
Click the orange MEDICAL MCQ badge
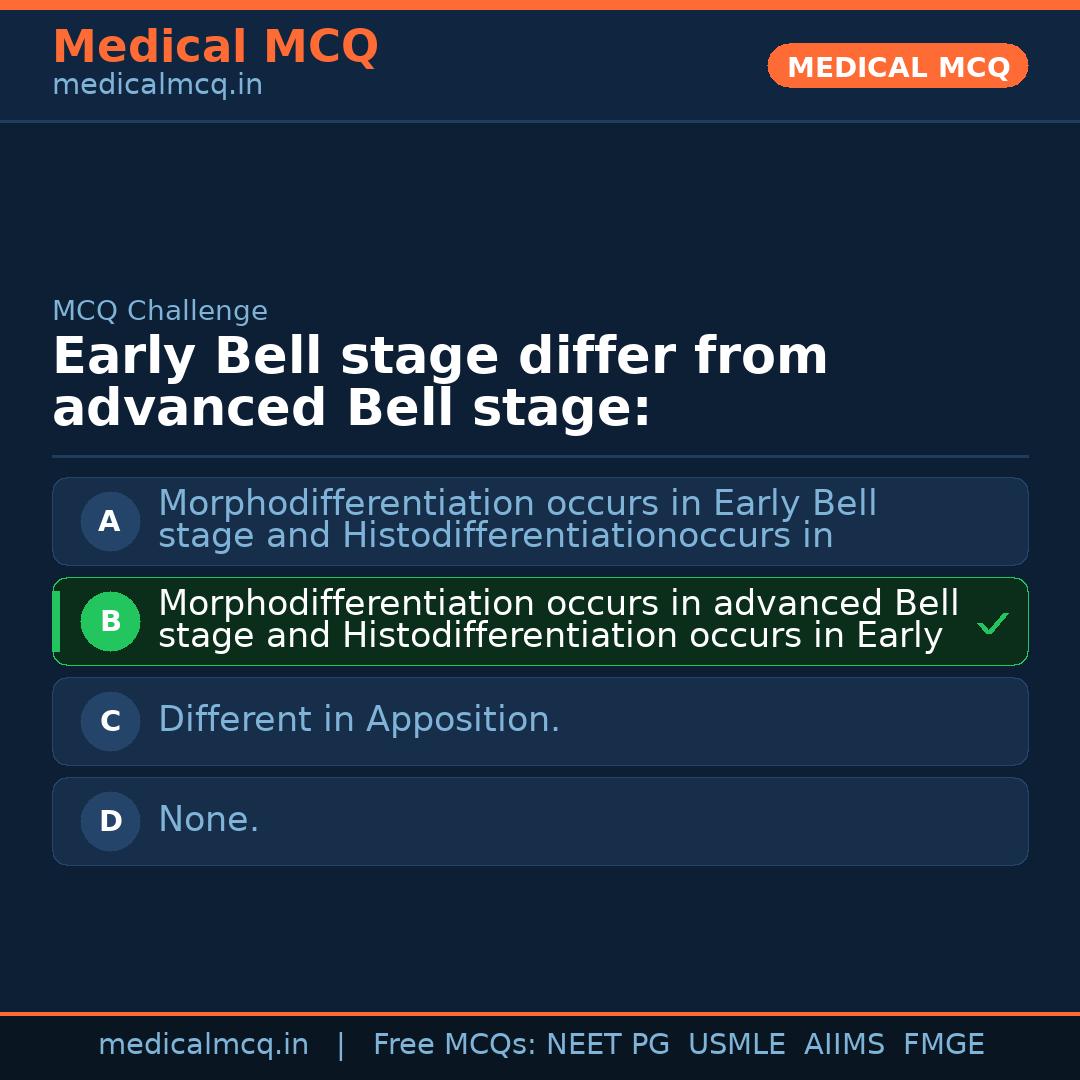897,67
